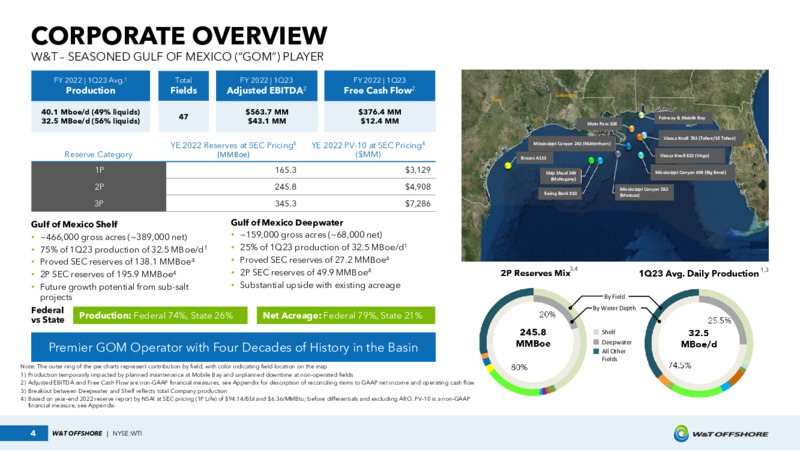Click the Production: Federal 74%, State 26% banner
800x450 pixels.
point(160,315)
